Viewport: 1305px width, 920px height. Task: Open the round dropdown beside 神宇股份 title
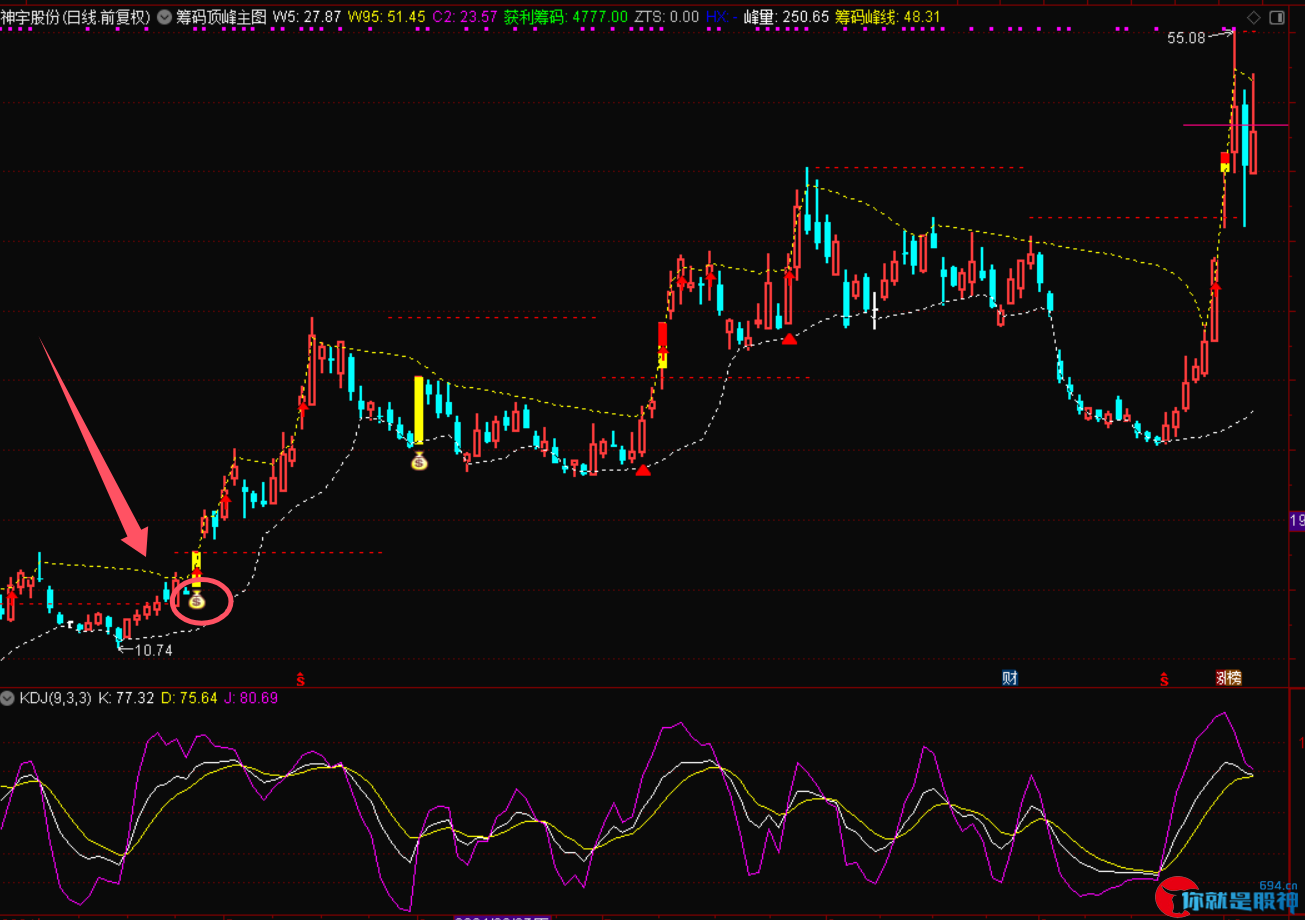coord(164,17)
